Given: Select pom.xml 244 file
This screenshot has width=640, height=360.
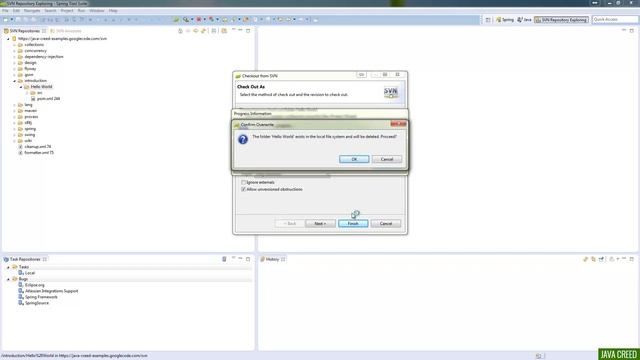Looking at the screenshot, I should coord(48,99).
